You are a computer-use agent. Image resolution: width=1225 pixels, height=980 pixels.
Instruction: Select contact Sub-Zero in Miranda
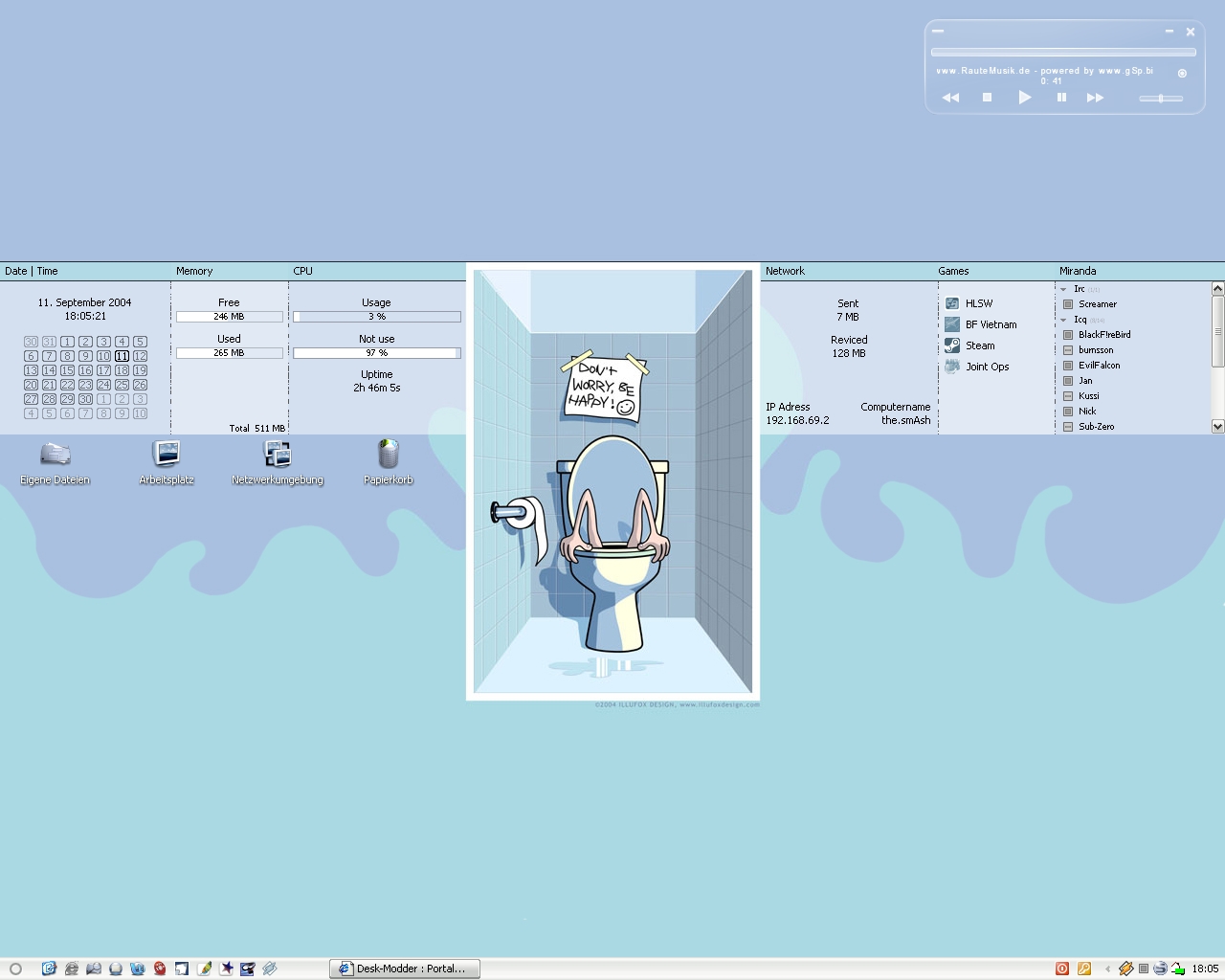pyautogui.click(x=1088, y=427)
